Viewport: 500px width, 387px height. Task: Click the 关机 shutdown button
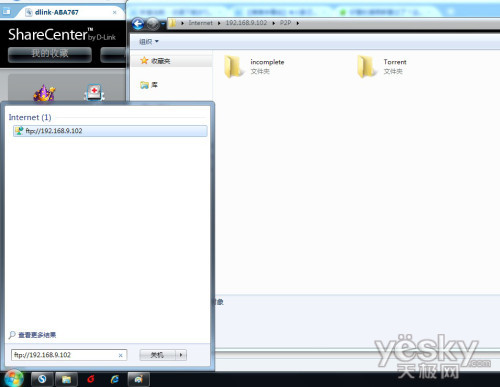pyautogui.click(x=158, y=355)
